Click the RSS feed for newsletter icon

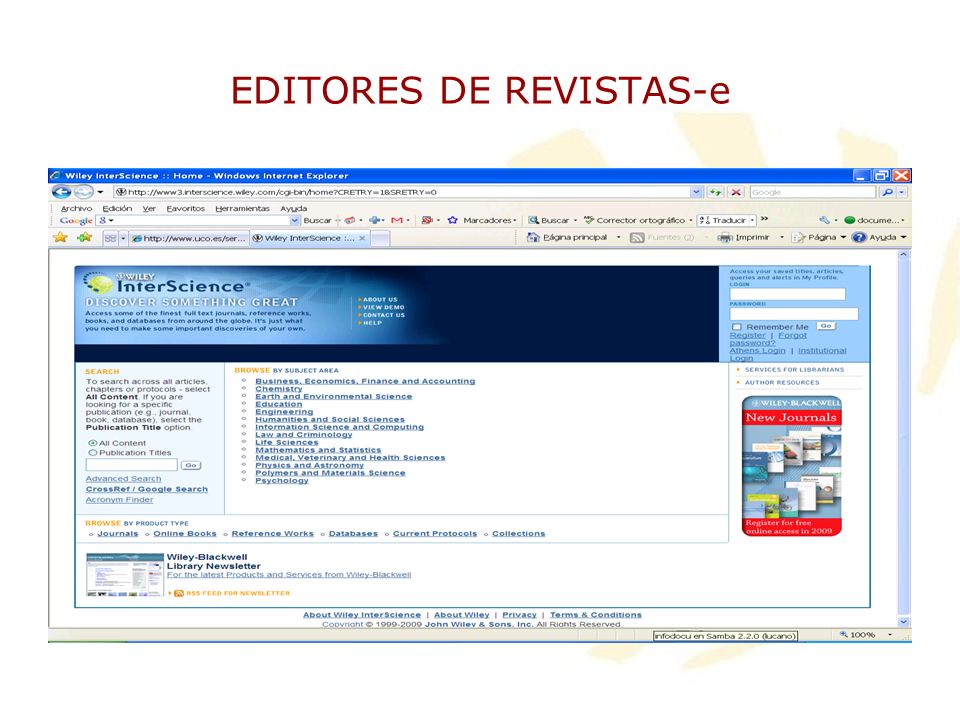coord(179,593)
